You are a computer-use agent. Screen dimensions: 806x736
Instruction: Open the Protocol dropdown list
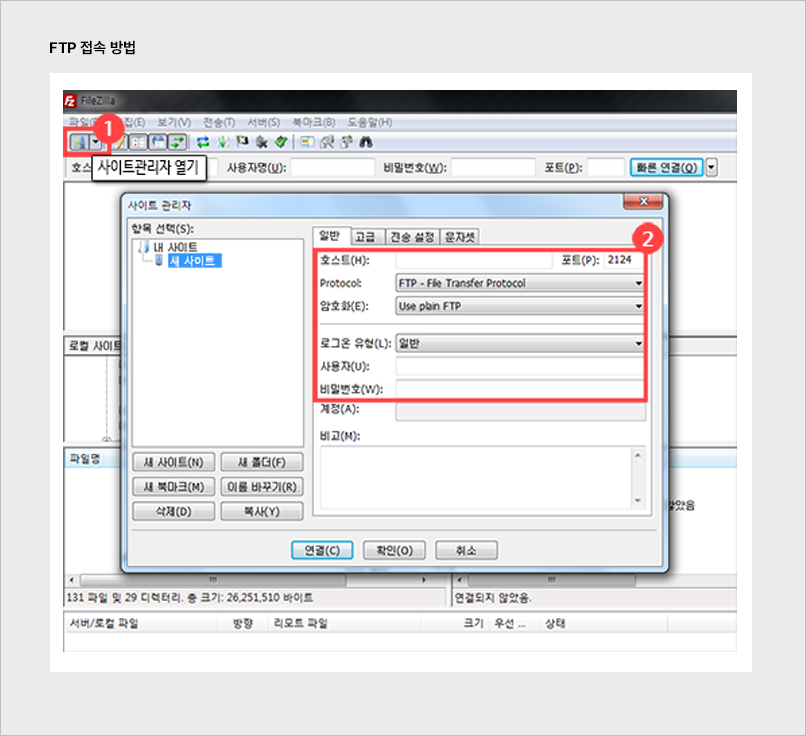520,283
